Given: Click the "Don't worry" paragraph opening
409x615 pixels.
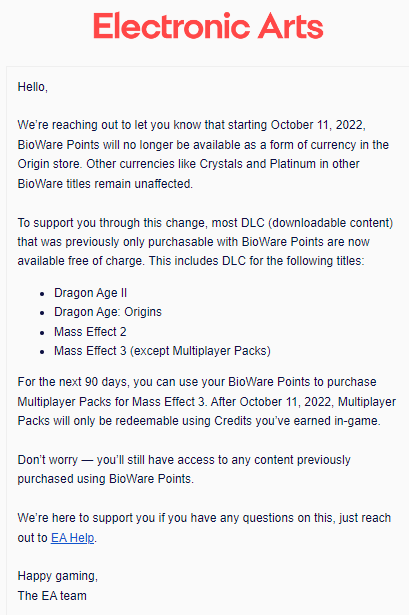Looking at the screenshot, I should point(47,460).
